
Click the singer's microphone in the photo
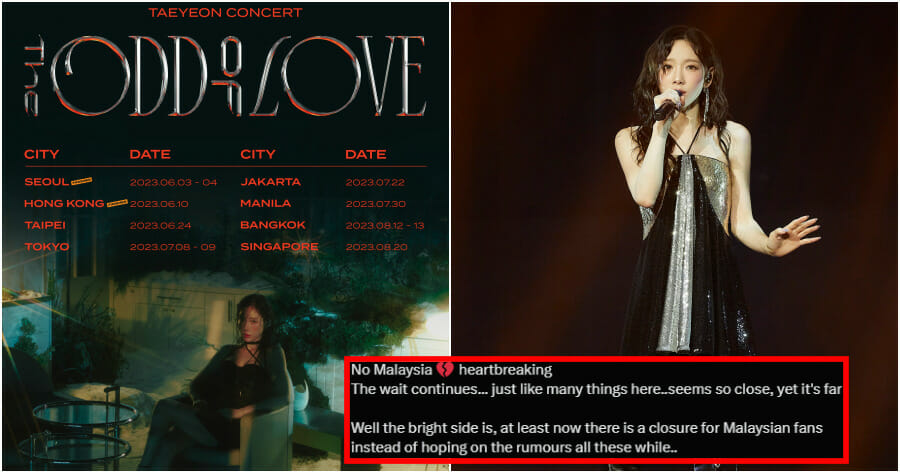666,108
